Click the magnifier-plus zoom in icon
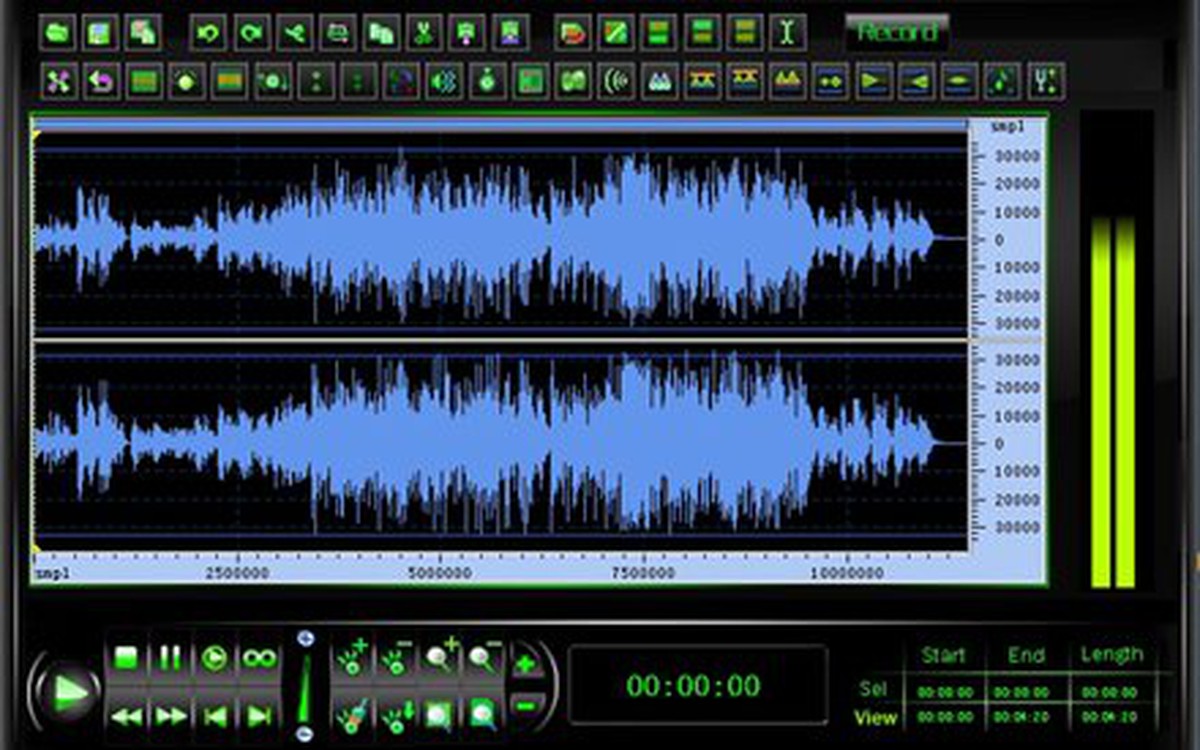 (x=441, y=657)
